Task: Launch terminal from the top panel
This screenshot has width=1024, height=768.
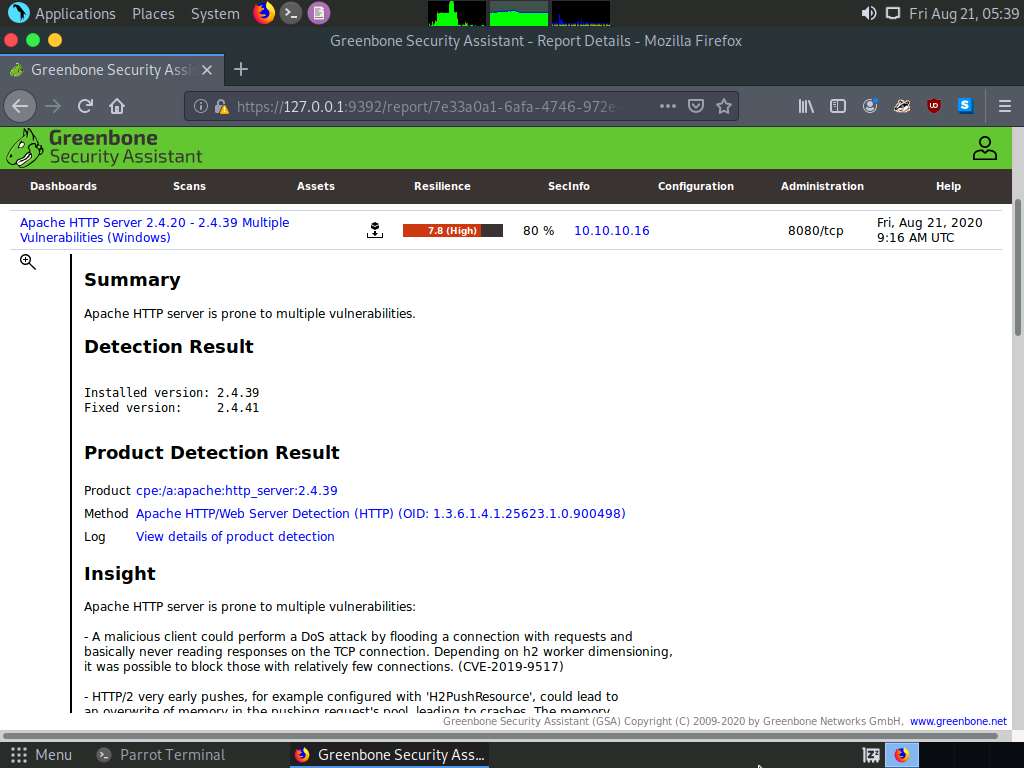Action: click(291, 13)
